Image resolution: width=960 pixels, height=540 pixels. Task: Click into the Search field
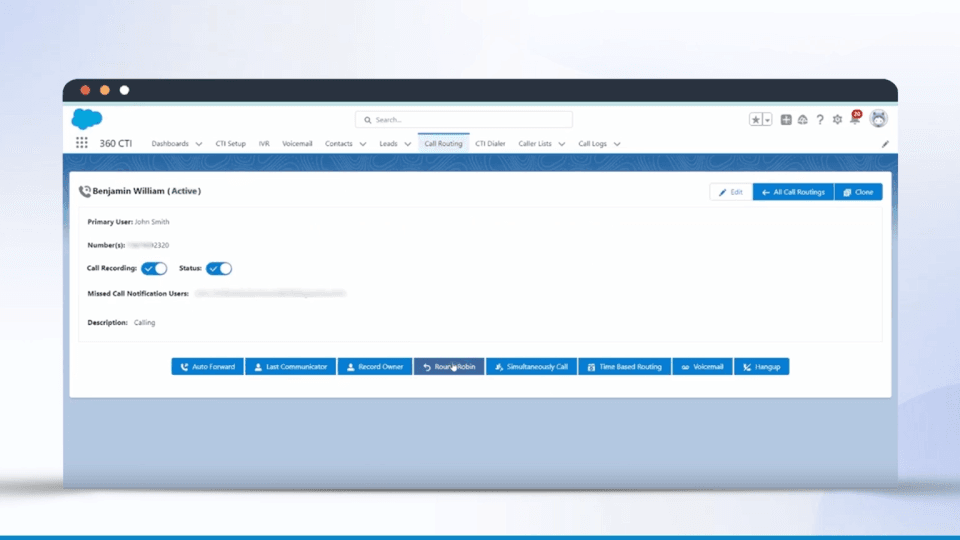click(x=463, y=119)
